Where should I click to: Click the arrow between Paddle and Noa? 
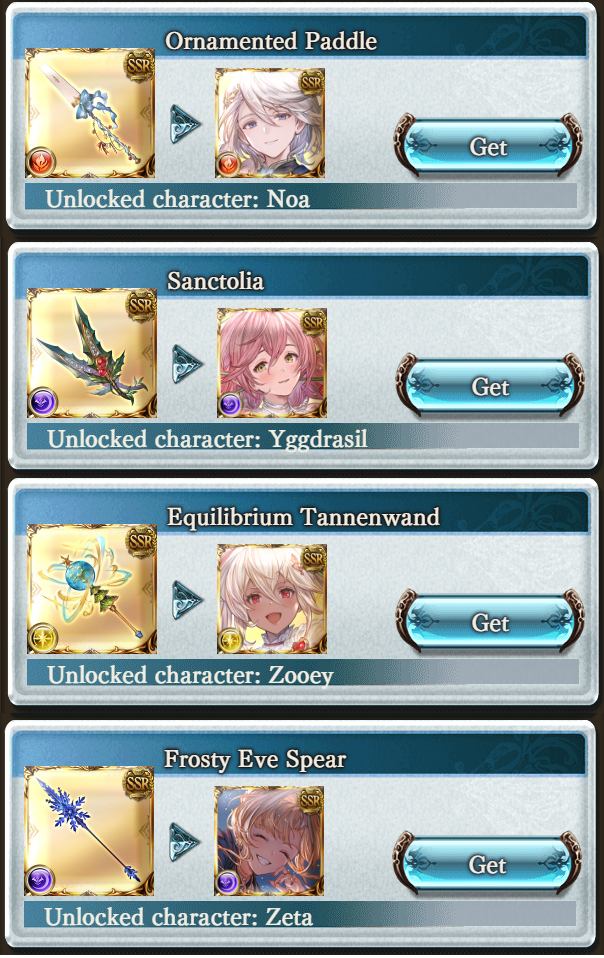point(185,124)
